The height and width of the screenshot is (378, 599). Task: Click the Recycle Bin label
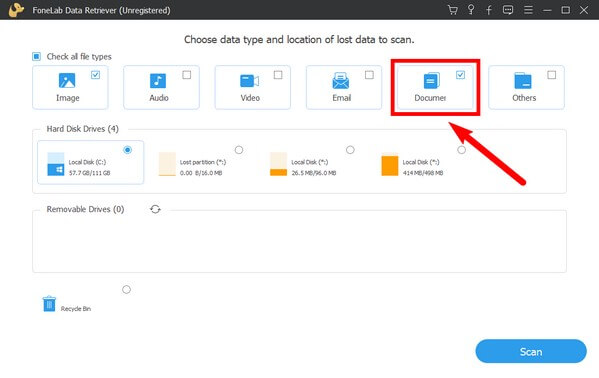point(76,308)
